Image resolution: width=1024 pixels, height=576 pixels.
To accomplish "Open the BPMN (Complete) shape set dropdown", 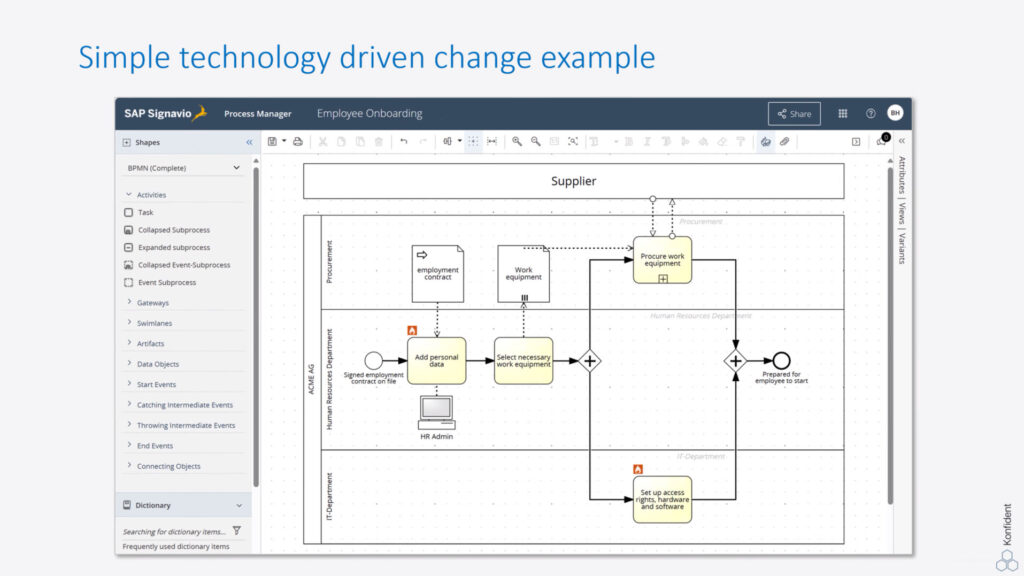I will point(180,168).
